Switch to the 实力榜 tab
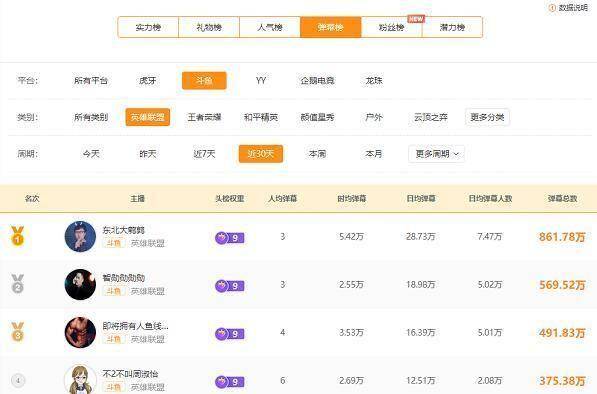597x394 pixels. tap(148, 27)
